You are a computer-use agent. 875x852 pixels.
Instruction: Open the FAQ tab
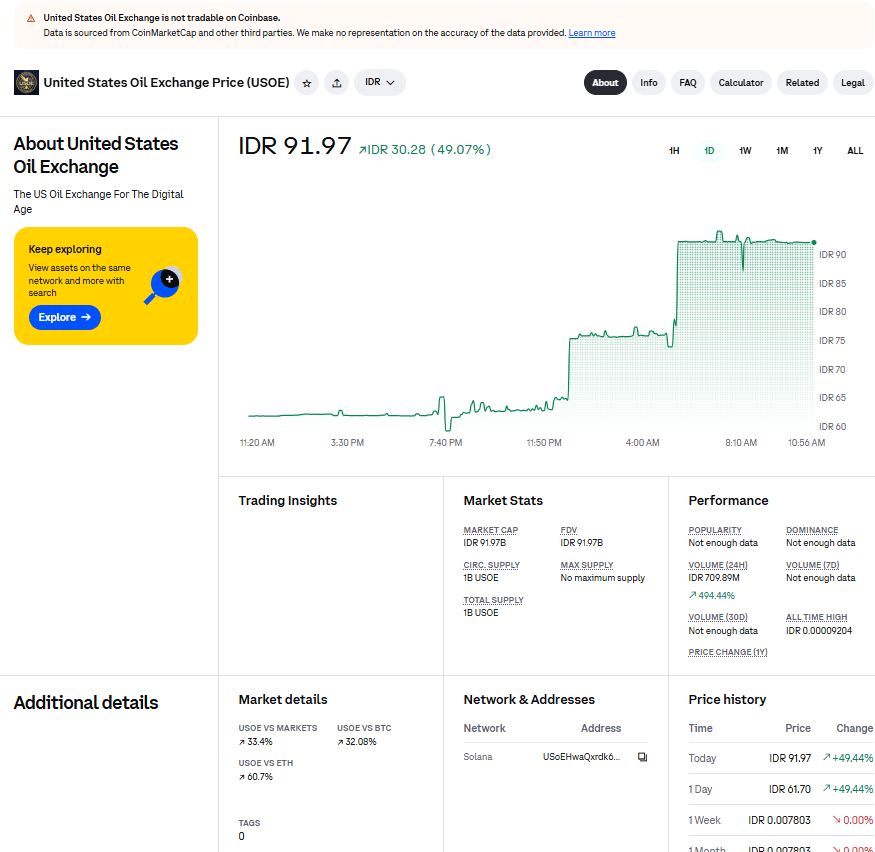pyautogui.click(x=688, y=83)
